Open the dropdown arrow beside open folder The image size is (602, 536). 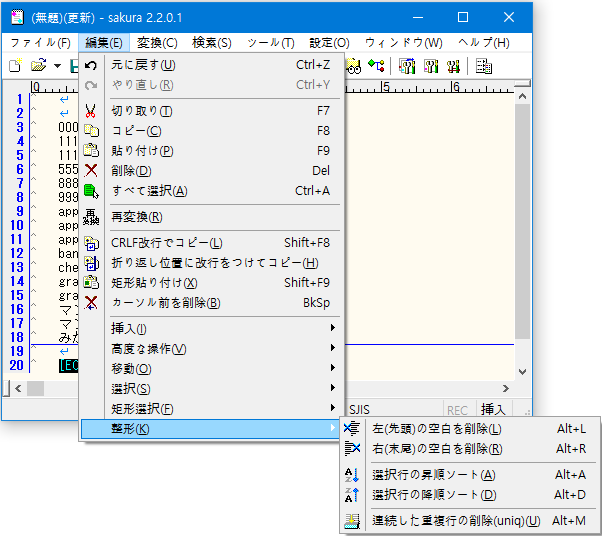pos(57,66)
